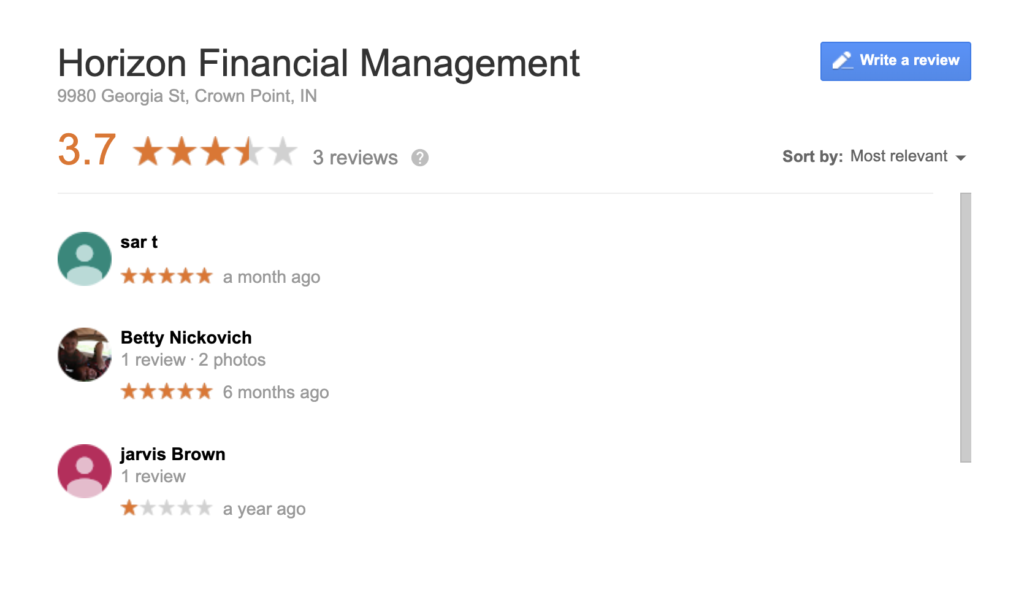Open the reviews help question mark icon
Viewport: 1024px width, 589px height.
point(420,158)
